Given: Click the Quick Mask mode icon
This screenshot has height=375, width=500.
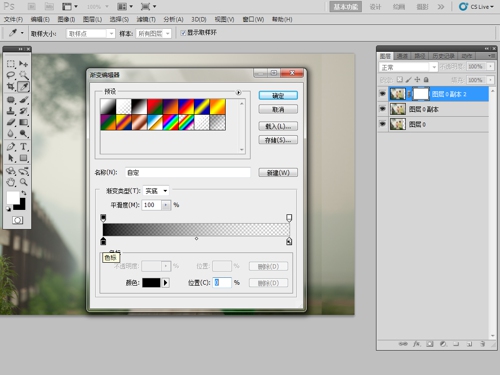Looking at the screenshot, I should [17, 220].
